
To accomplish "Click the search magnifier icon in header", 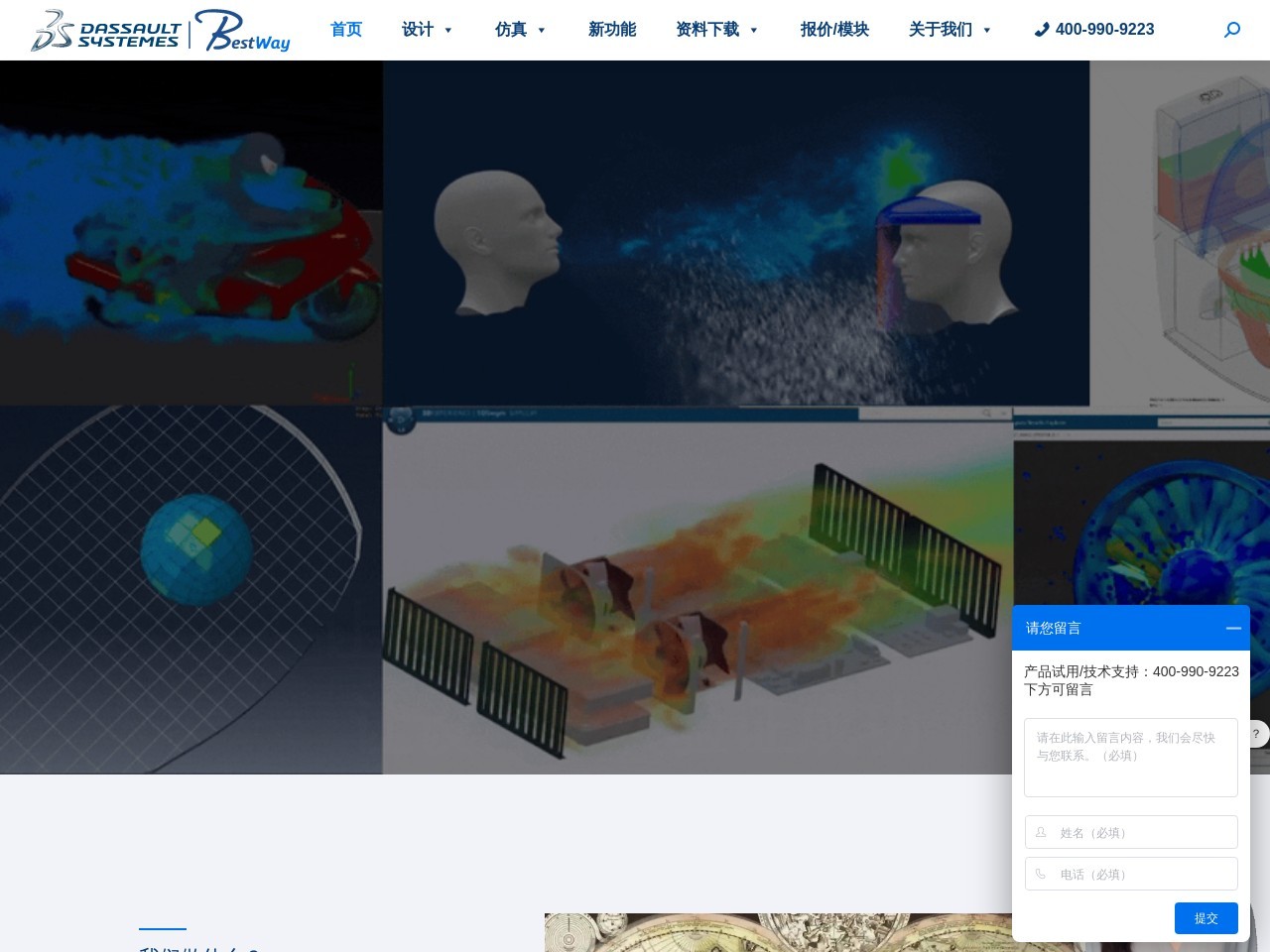I will (1232, 30).
